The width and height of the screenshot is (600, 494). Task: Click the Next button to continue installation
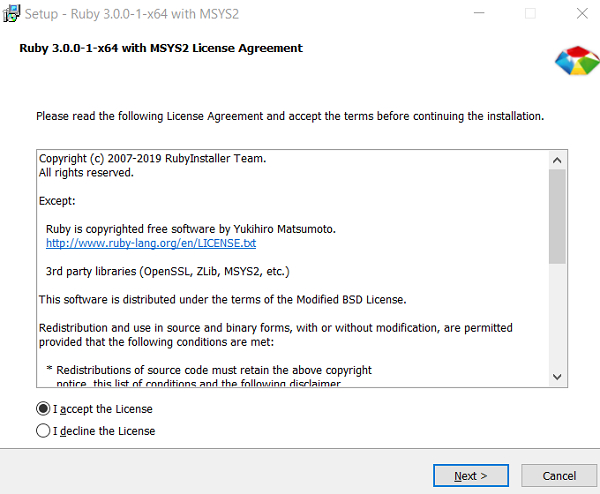click(x=471, y=476)
